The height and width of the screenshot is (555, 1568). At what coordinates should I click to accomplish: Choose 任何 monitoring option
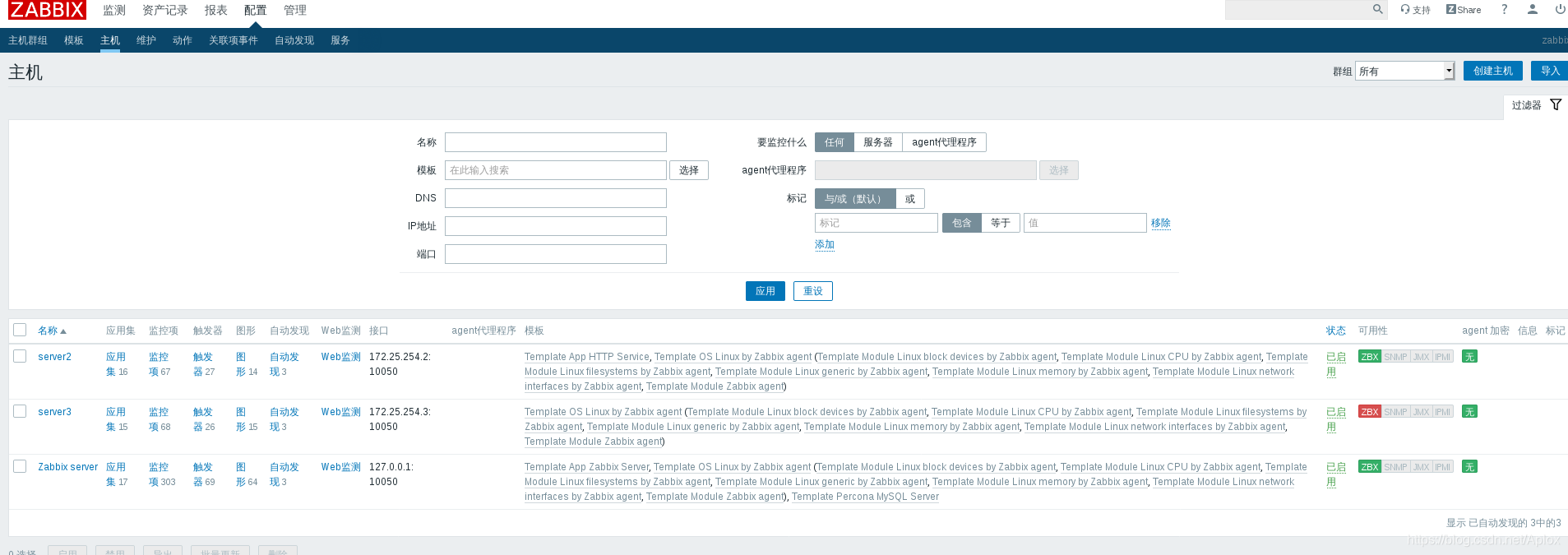834,142
